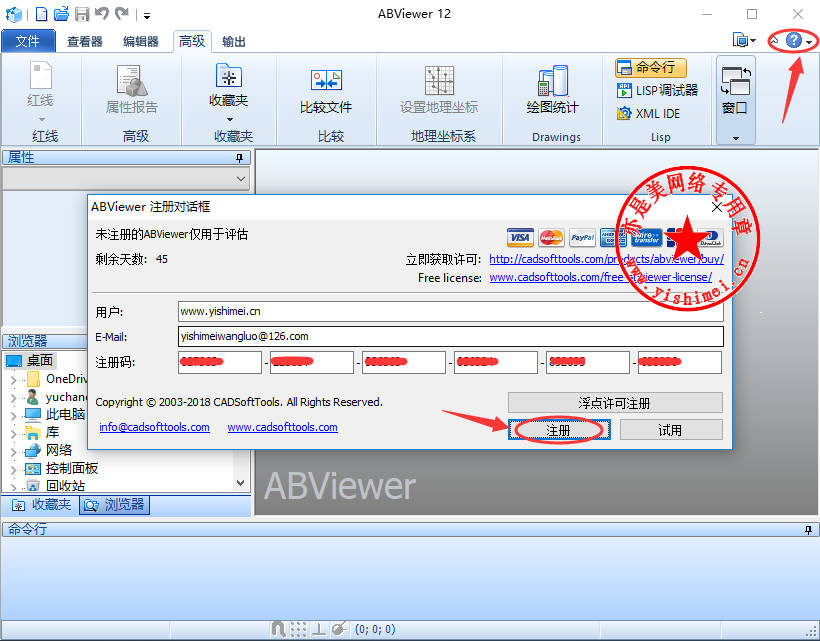The width and height of the screenshot is (820, 641).
Task: Close the ABViewer 注册对话框 dialog
Action: point(717,207)
